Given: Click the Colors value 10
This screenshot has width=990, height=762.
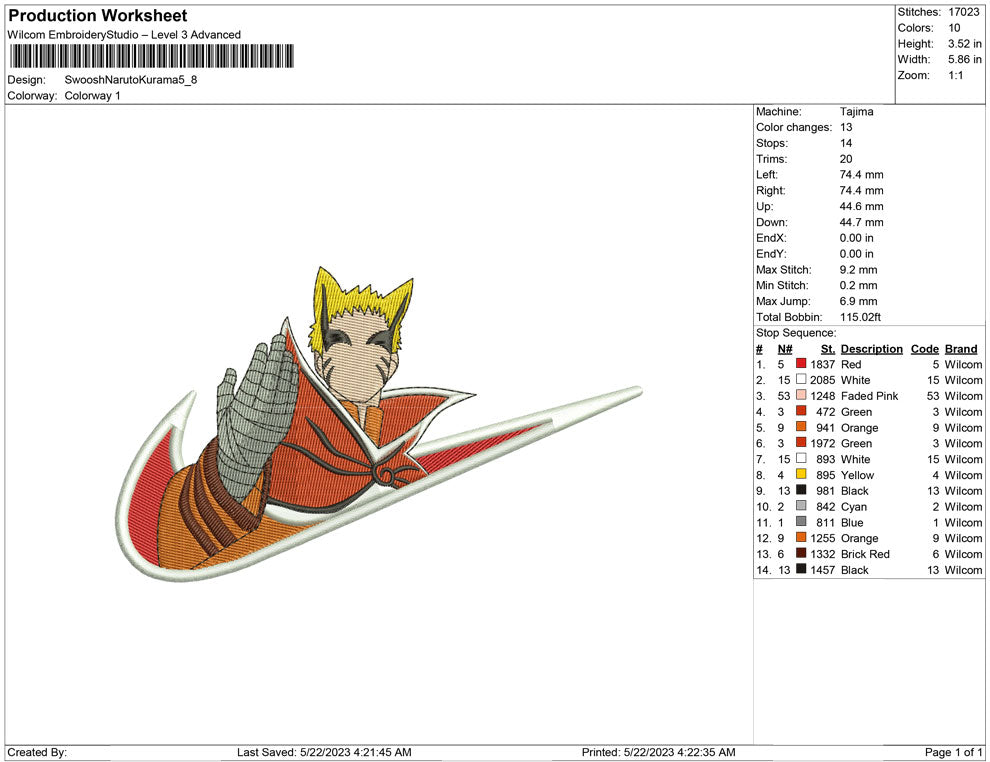Looking at the screenshot, I should (x=954, y=28).
